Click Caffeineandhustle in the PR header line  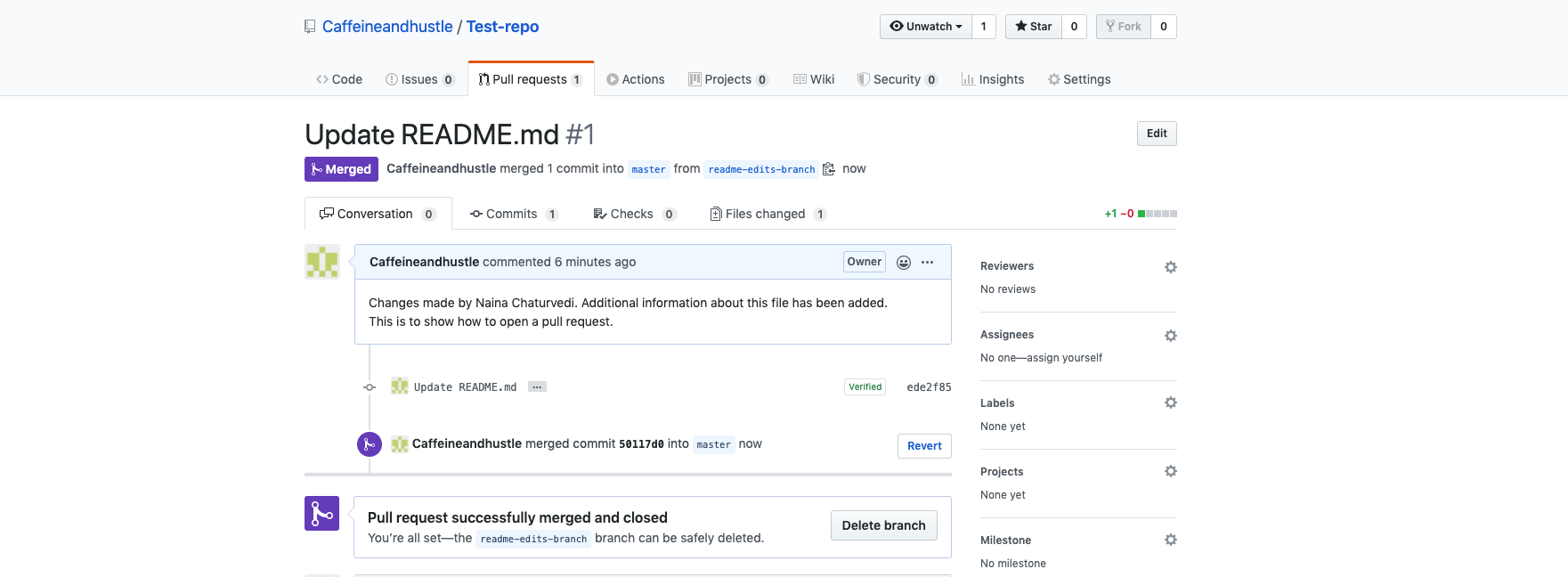pos(441,169)
